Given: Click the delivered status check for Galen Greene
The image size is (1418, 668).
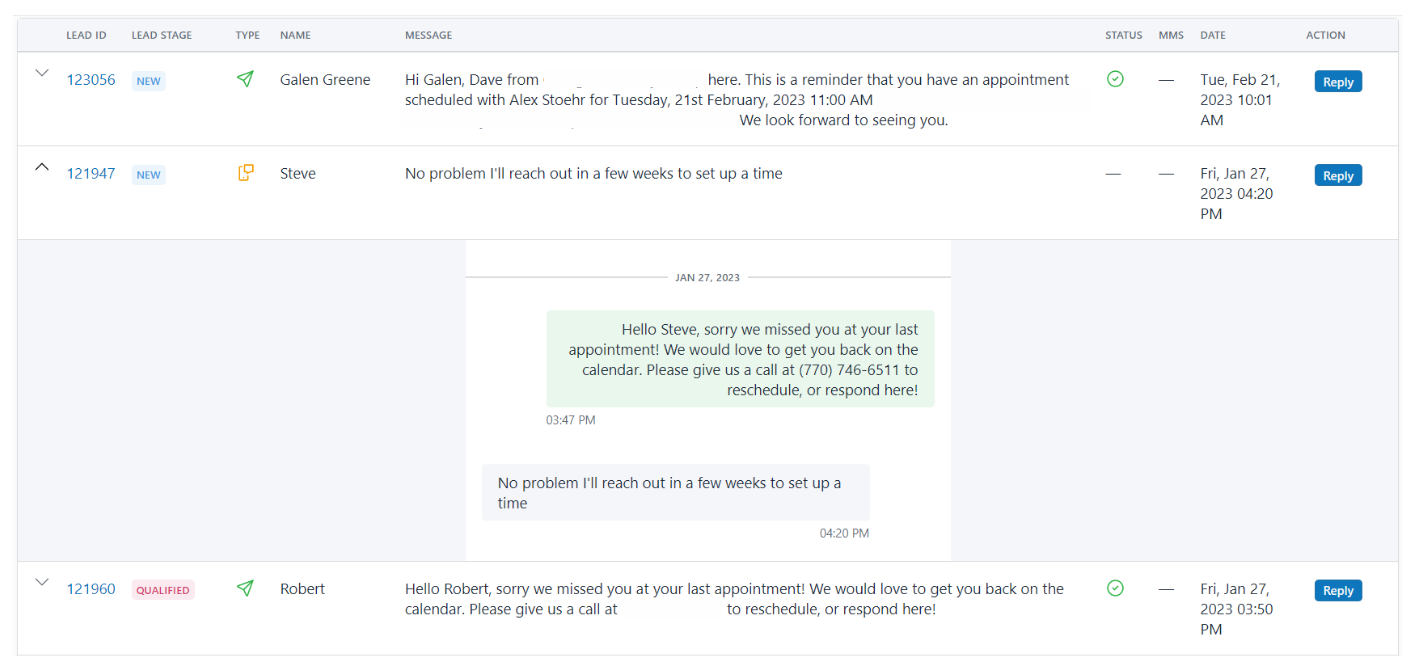Looking at the screenshot, I should coord(1115,79).
